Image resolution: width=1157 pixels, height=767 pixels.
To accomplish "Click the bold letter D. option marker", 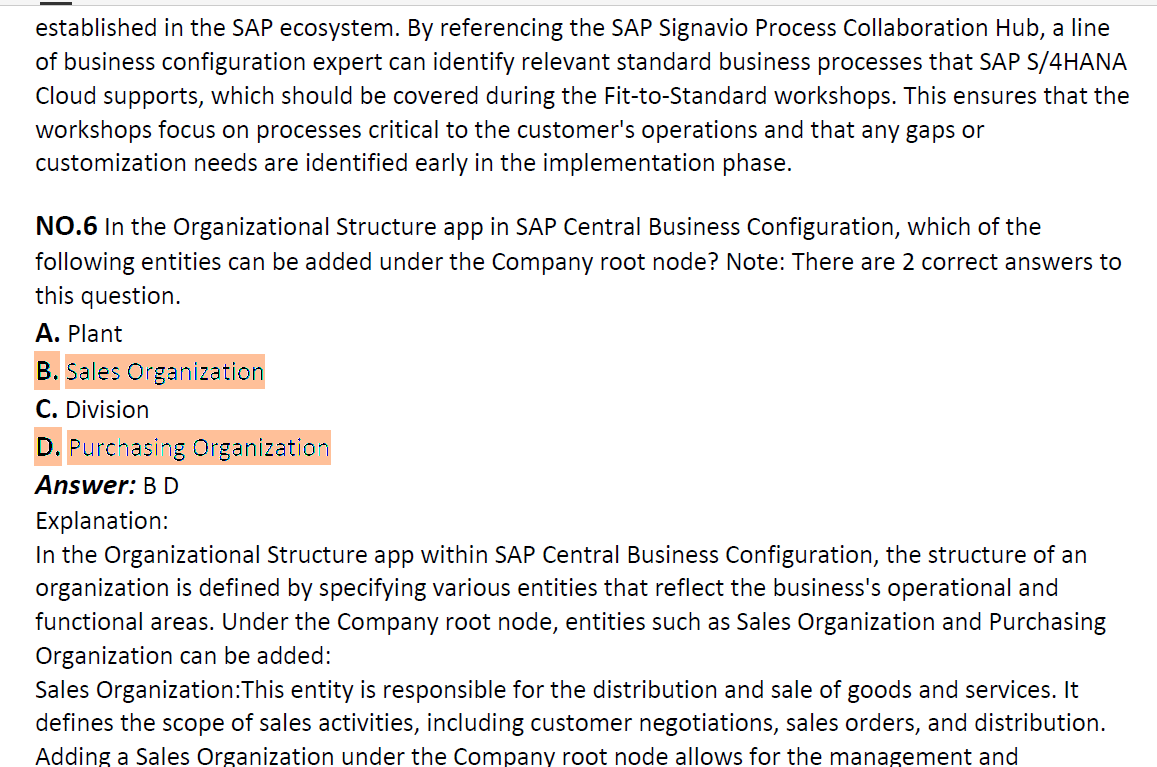I will [48, 447].
